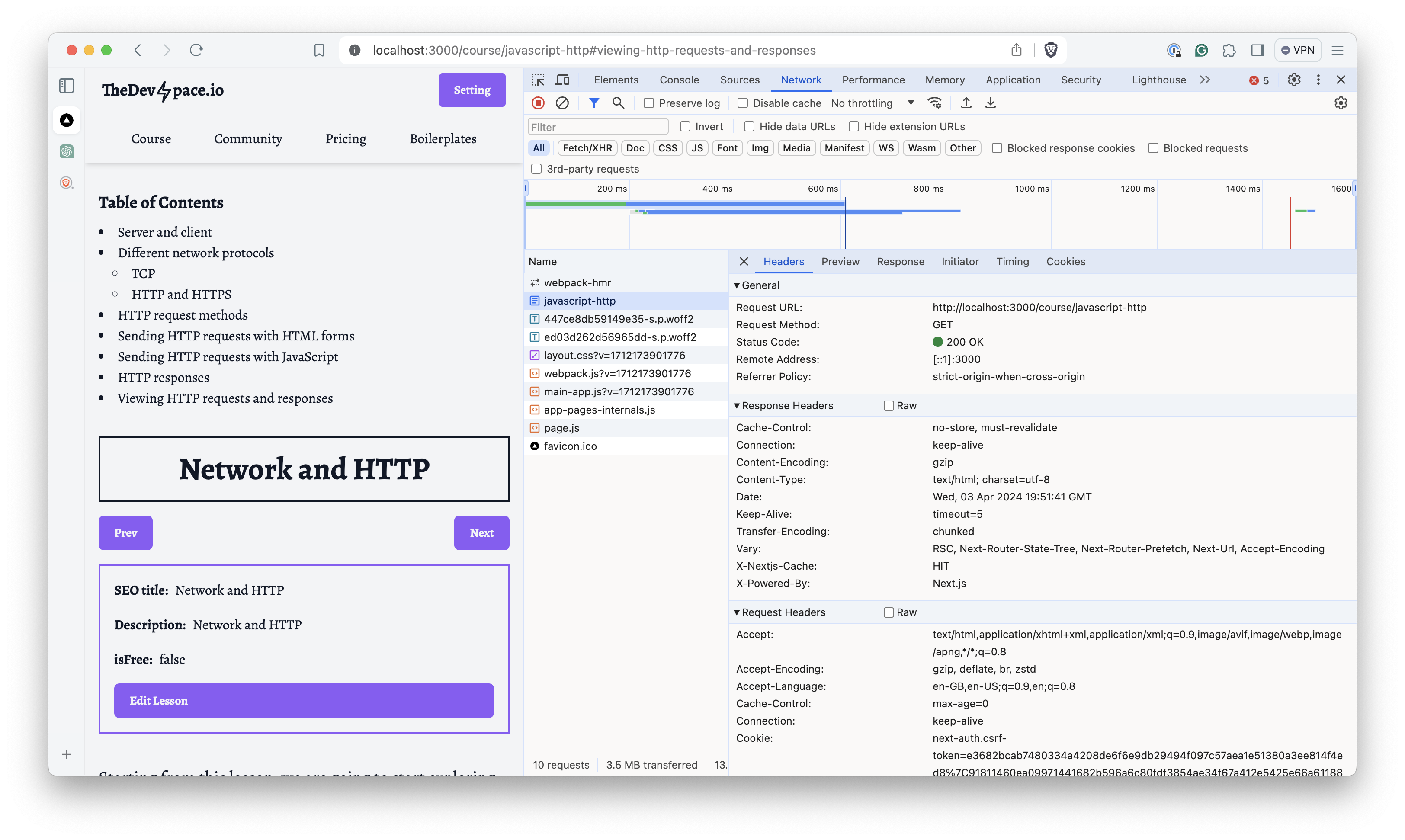The width and height of the screenshot is (1405, 840).
Task: Open the No throttling dropdown
Action: pos(872,103)
